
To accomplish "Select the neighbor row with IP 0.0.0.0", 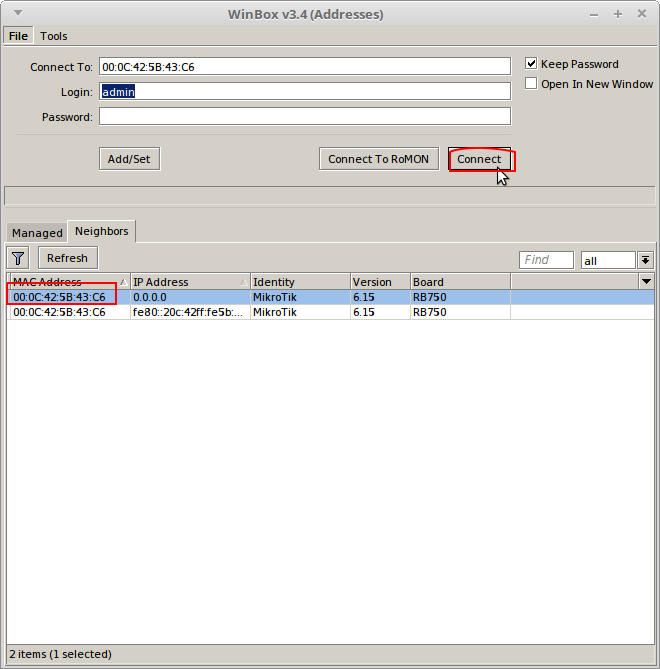I will [330, 297].
